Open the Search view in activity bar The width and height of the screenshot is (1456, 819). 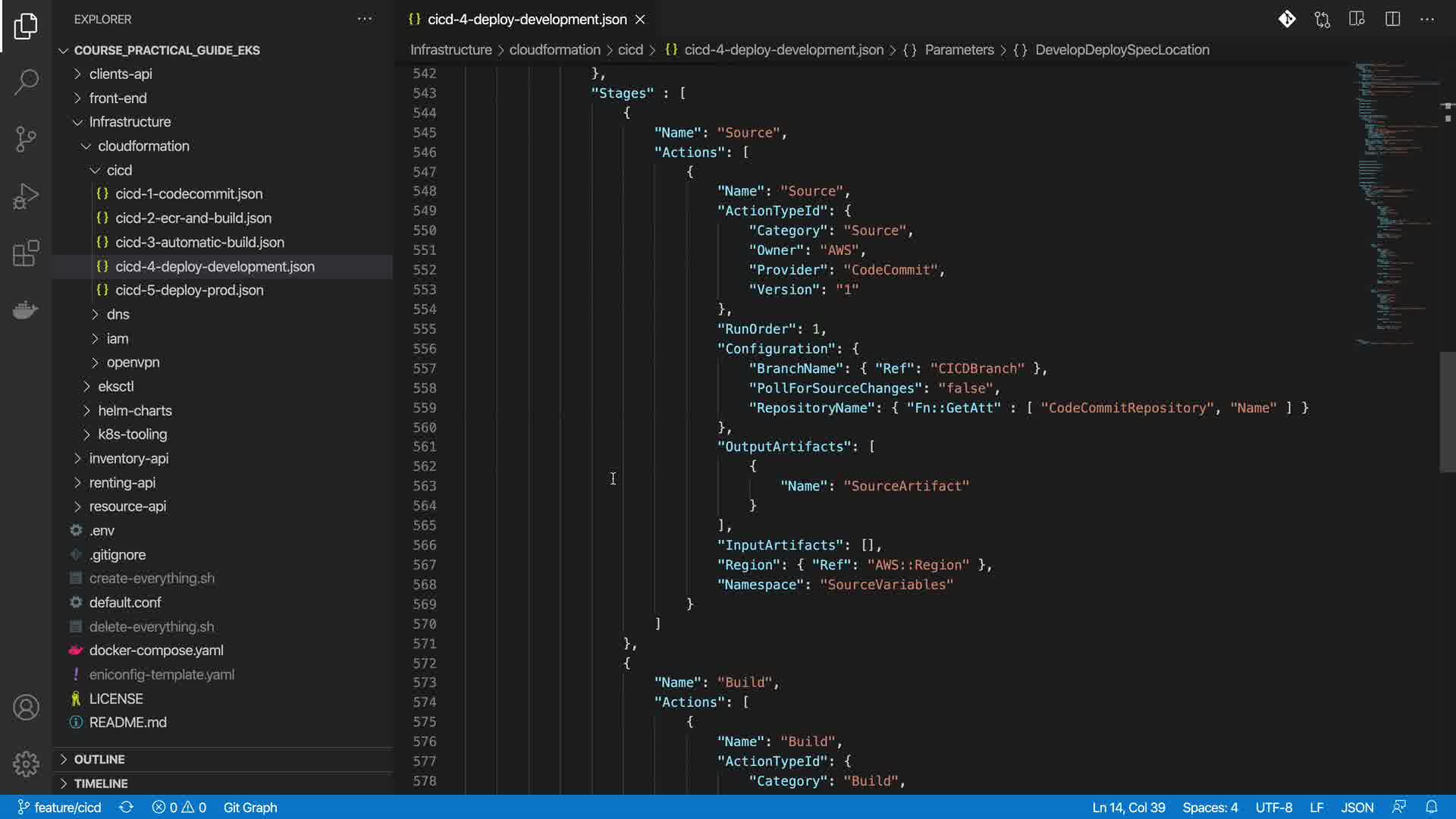coord(26,82)
